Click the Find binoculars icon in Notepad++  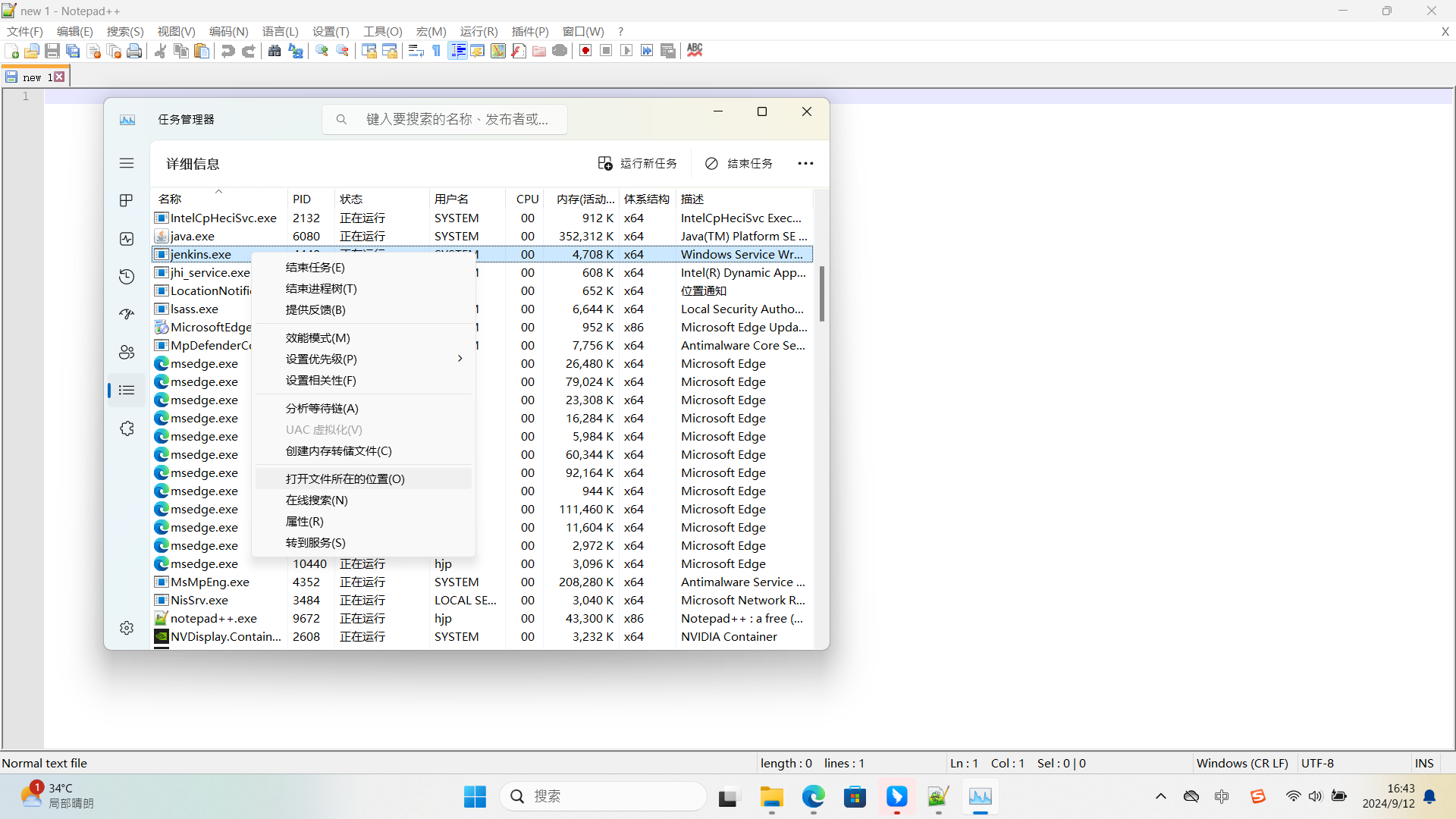(x=275, y=51)
